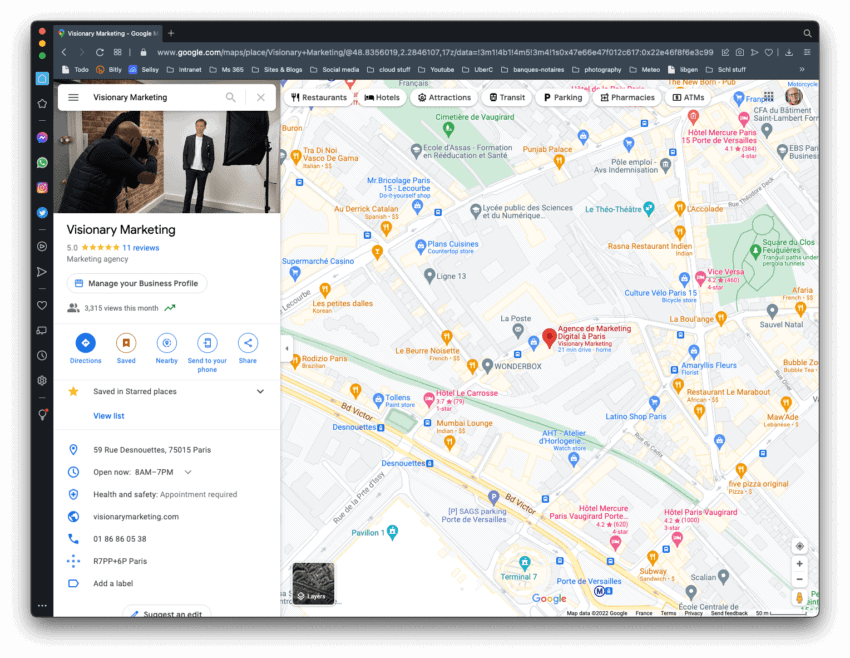850x658 pixels.
Task: Open the Sites & Blogs bookmarks folder
Action: click(277, 69)
